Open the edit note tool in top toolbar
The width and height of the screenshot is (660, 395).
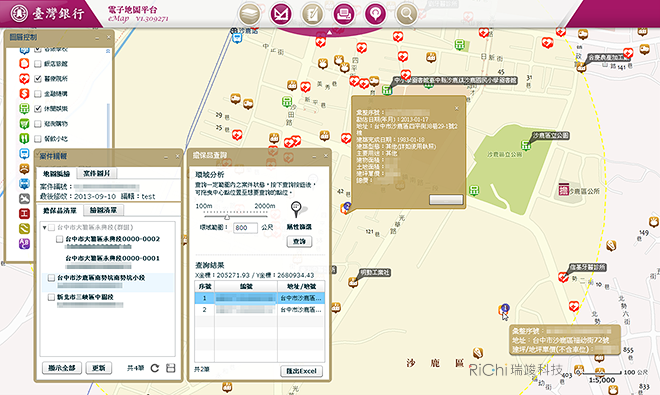click(x=312, y=14)
